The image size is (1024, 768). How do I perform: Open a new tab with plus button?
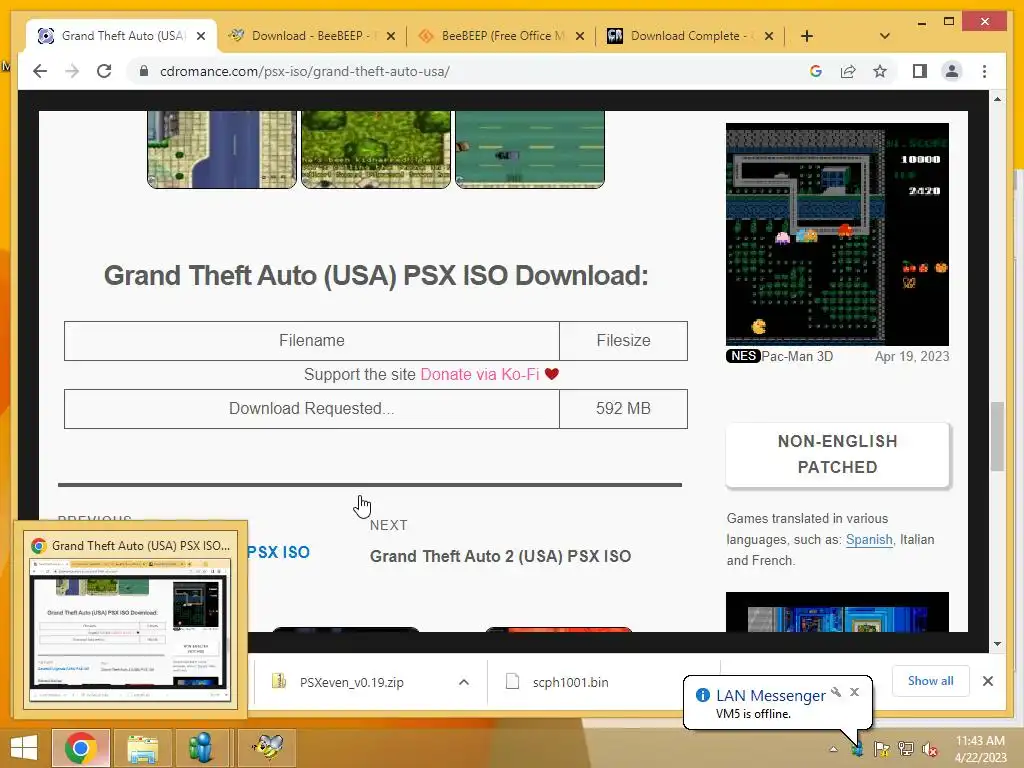tap(807, 36)
